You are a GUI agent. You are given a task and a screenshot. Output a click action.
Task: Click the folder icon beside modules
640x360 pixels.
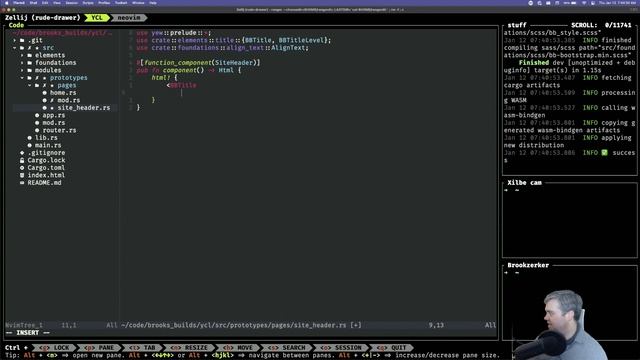(29, 70)
